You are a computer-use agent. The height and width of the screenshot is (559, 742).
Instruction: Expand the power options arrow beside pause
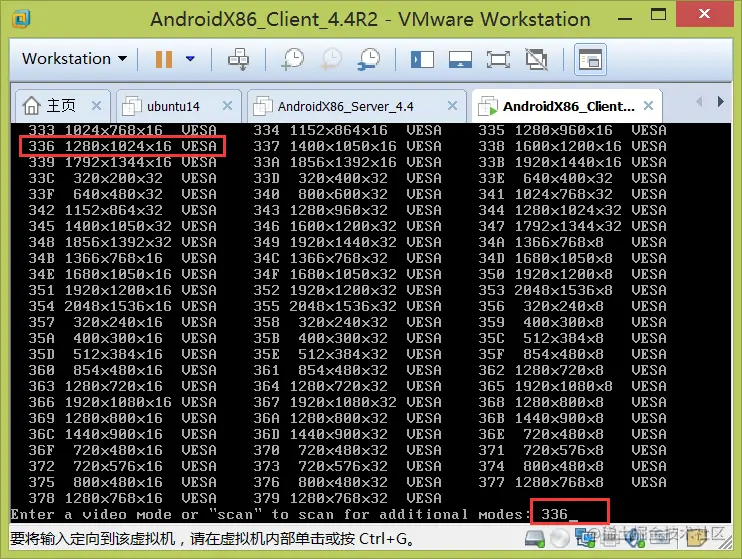point(190,59)
